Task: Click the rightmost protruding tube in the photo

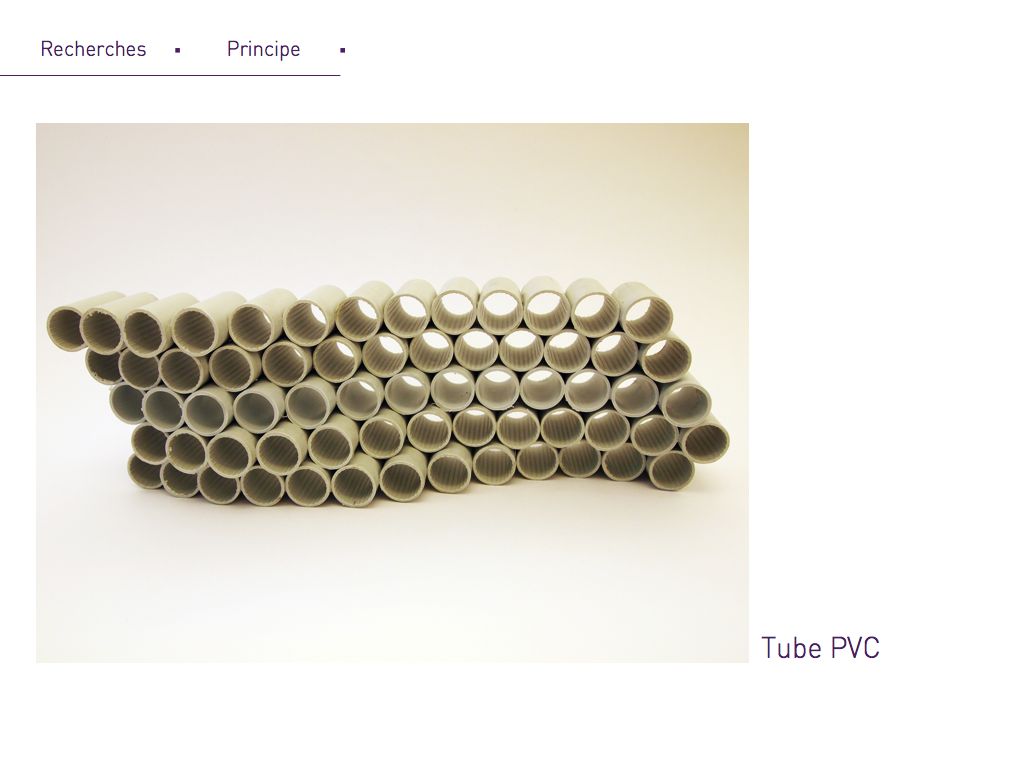Action: pyautogui.click(x=705, y=440)
